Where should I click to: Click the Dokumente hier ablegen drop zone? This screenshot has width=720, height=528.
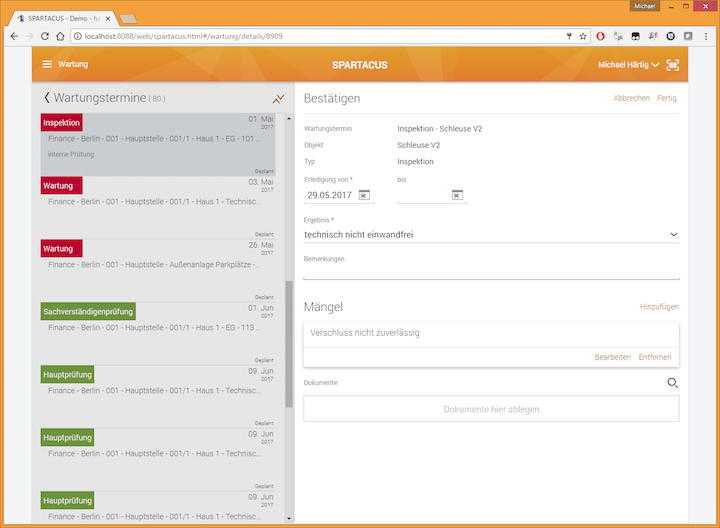(x=491, y=409)
